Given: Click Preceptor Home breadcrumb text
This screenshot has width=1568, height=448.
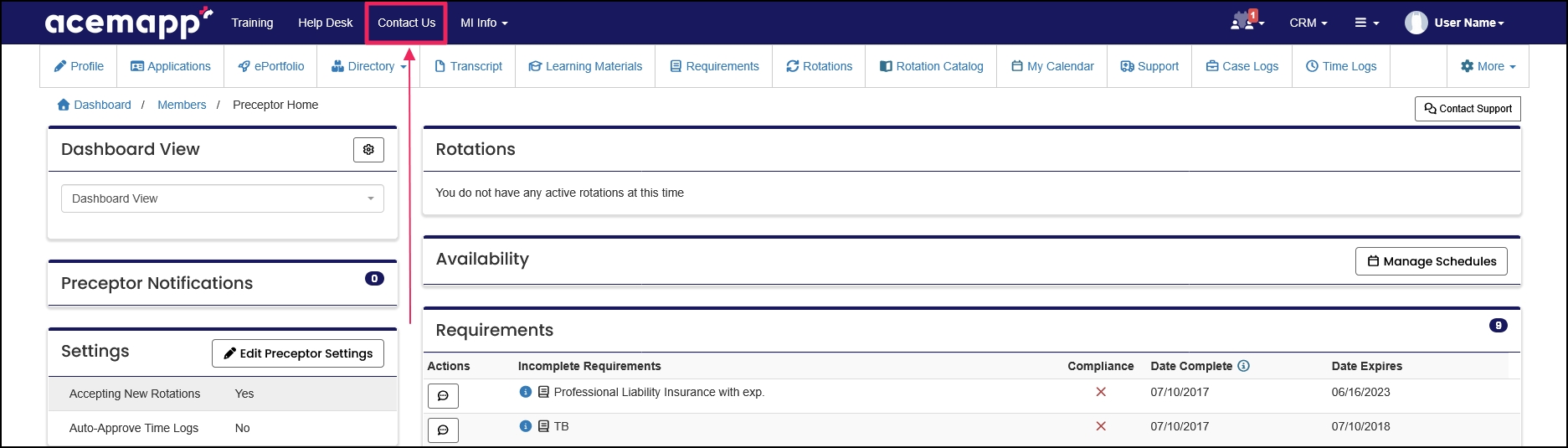Looking at the screenshot, I should 275,105.
